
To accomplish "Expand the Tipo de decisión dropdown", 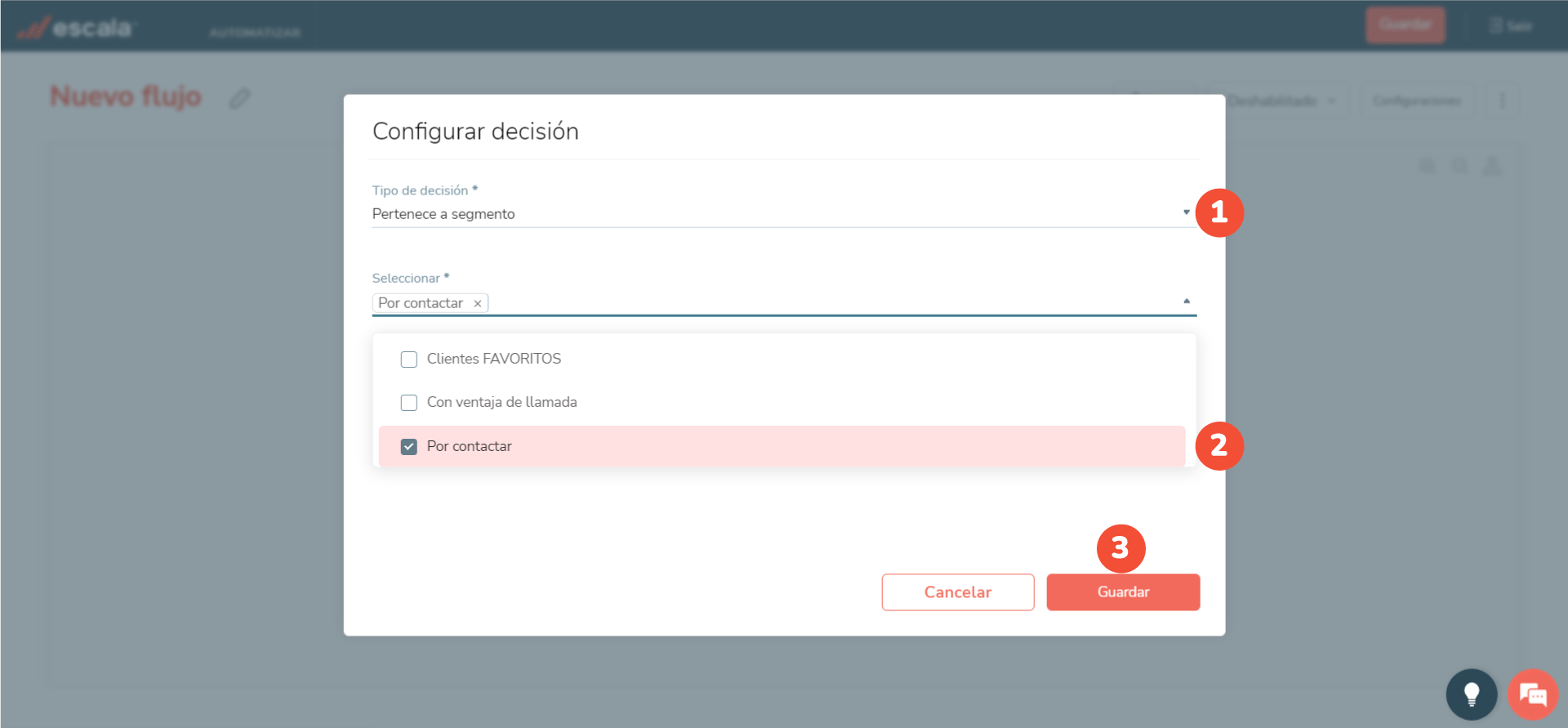I will click(x=1186, y=213).
